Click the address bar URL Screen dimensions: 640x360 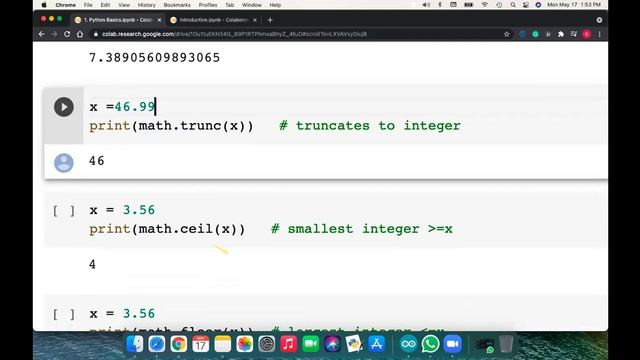point(234,34)
